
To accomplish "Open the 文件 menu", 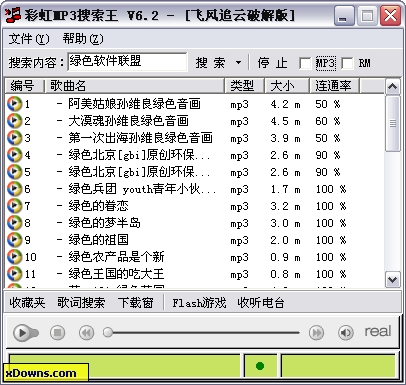I will (29, 39).
